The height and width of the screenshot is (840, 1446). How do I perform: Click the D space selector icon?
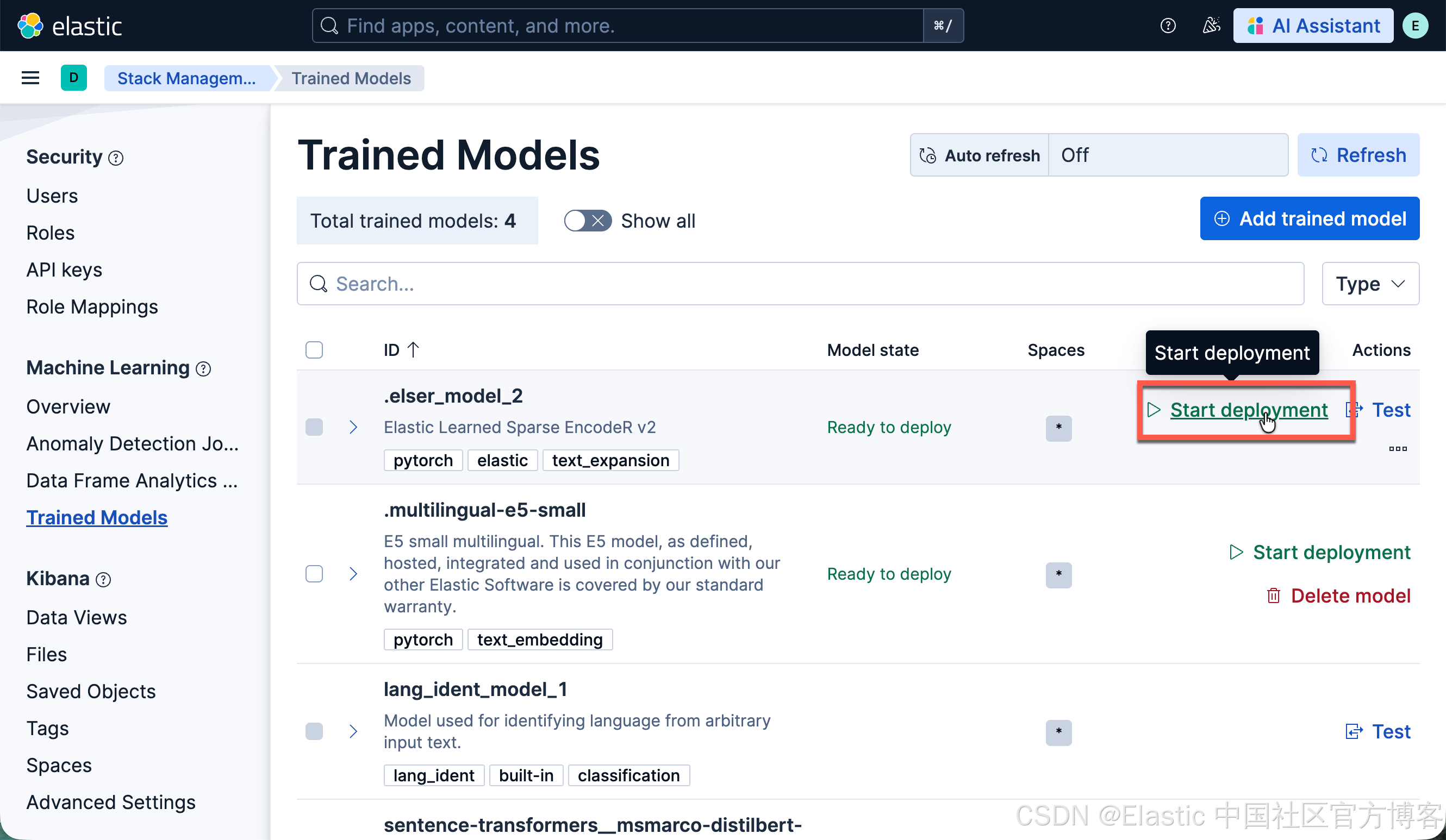click(x=73, y=78)
